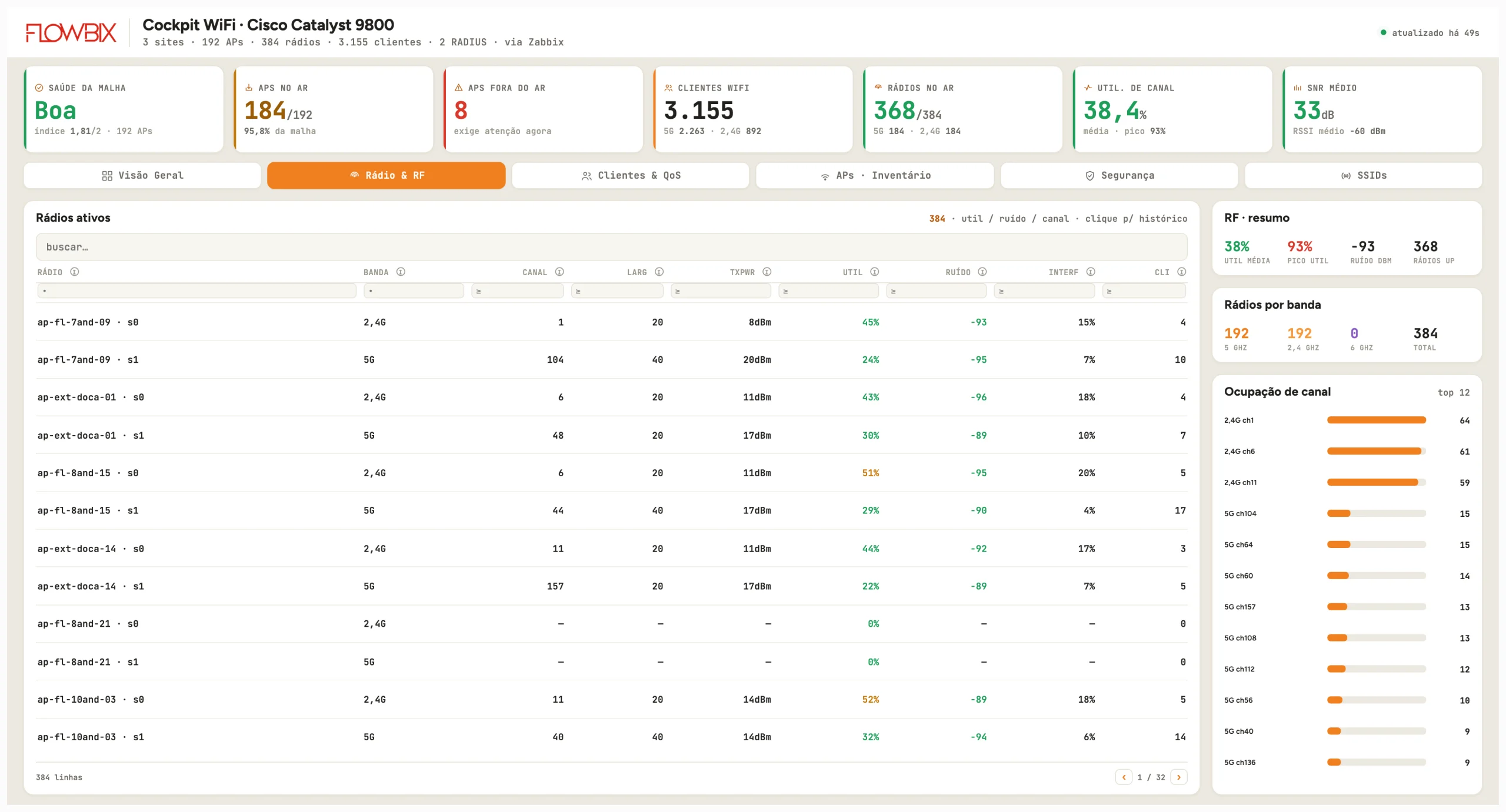Image resolution: width=1506 pixels, height=812 pixels.
Task: Go to previous page of radios table
Action: click(1124, 777)
